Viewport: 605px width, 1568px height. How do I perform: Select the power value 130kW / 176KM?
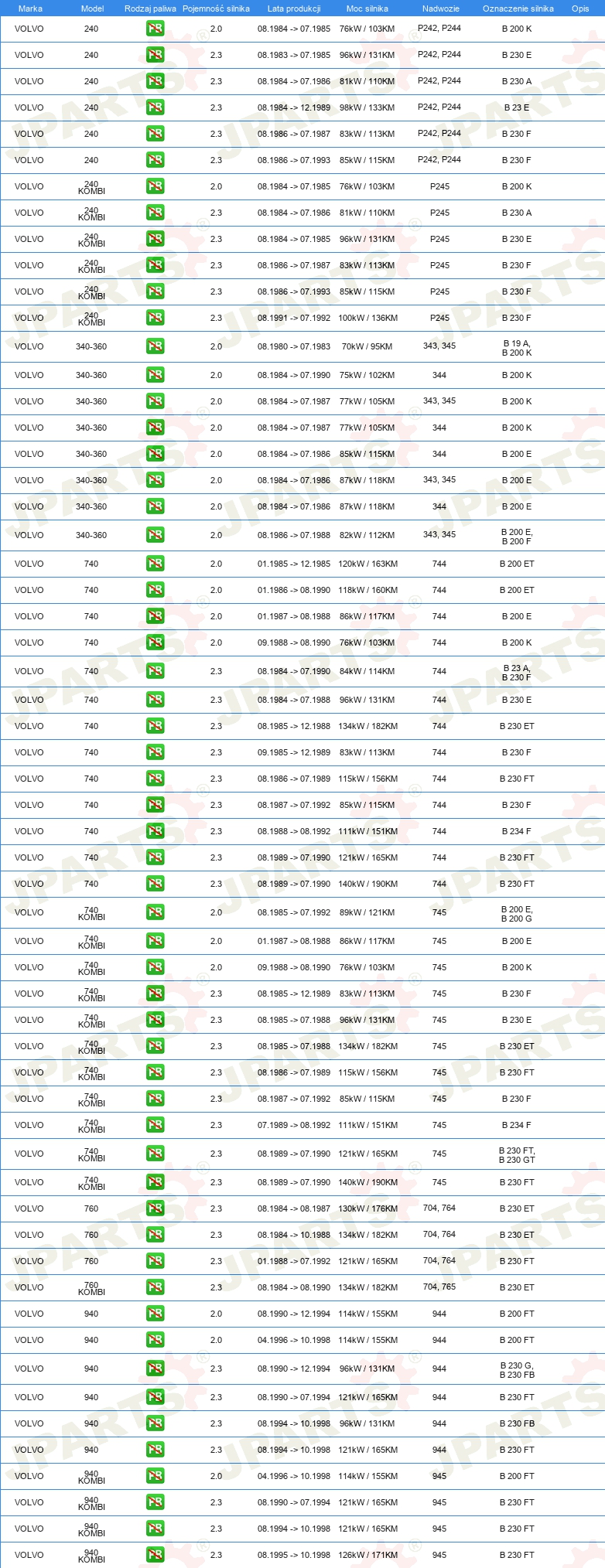pos(367,1208)
